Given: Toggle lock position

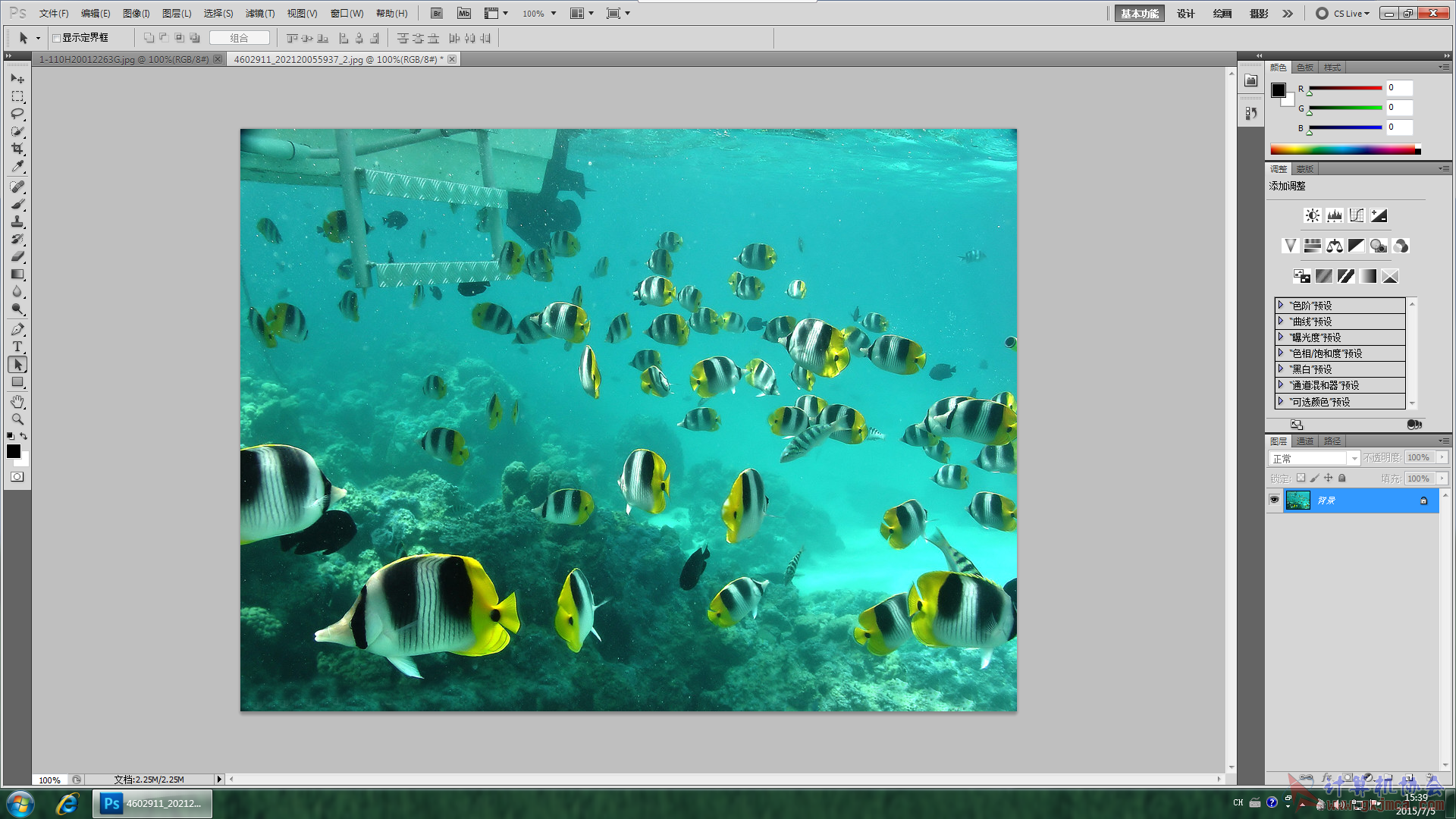Looking at the screenshot, I should (1328, 478).
